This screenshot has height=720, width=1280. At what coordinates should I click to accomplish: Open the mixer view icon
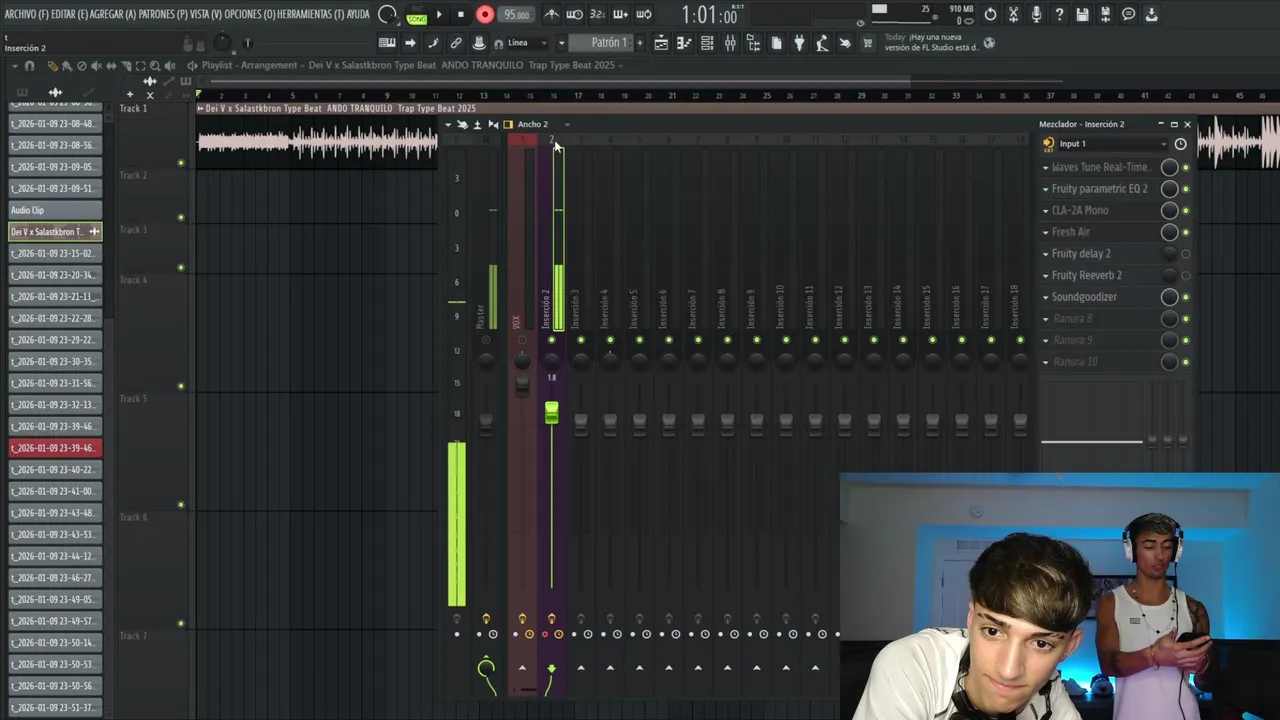730,43
